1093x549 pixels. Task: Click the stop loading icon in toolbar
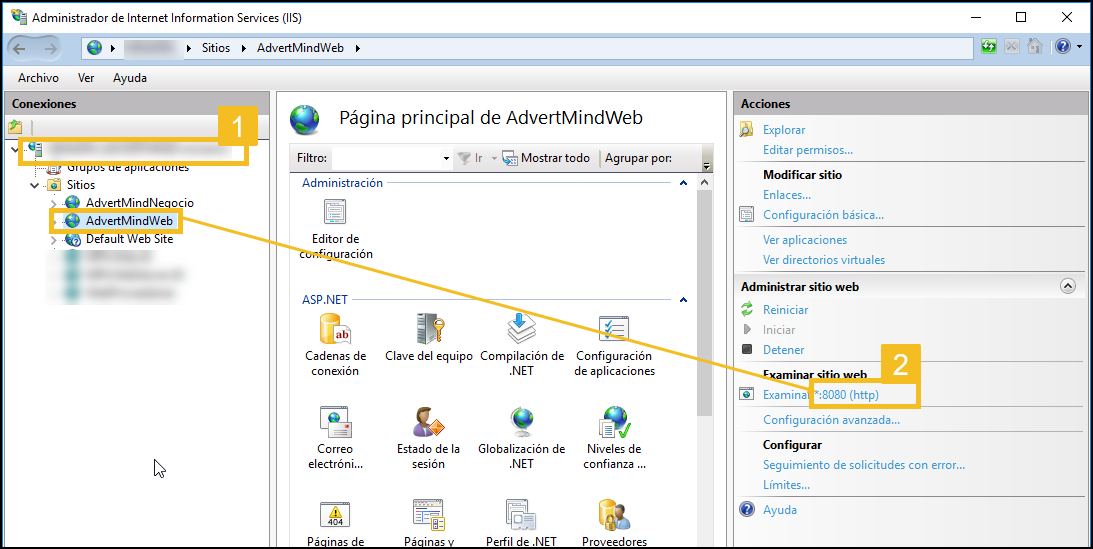(x=1012, y=47)
